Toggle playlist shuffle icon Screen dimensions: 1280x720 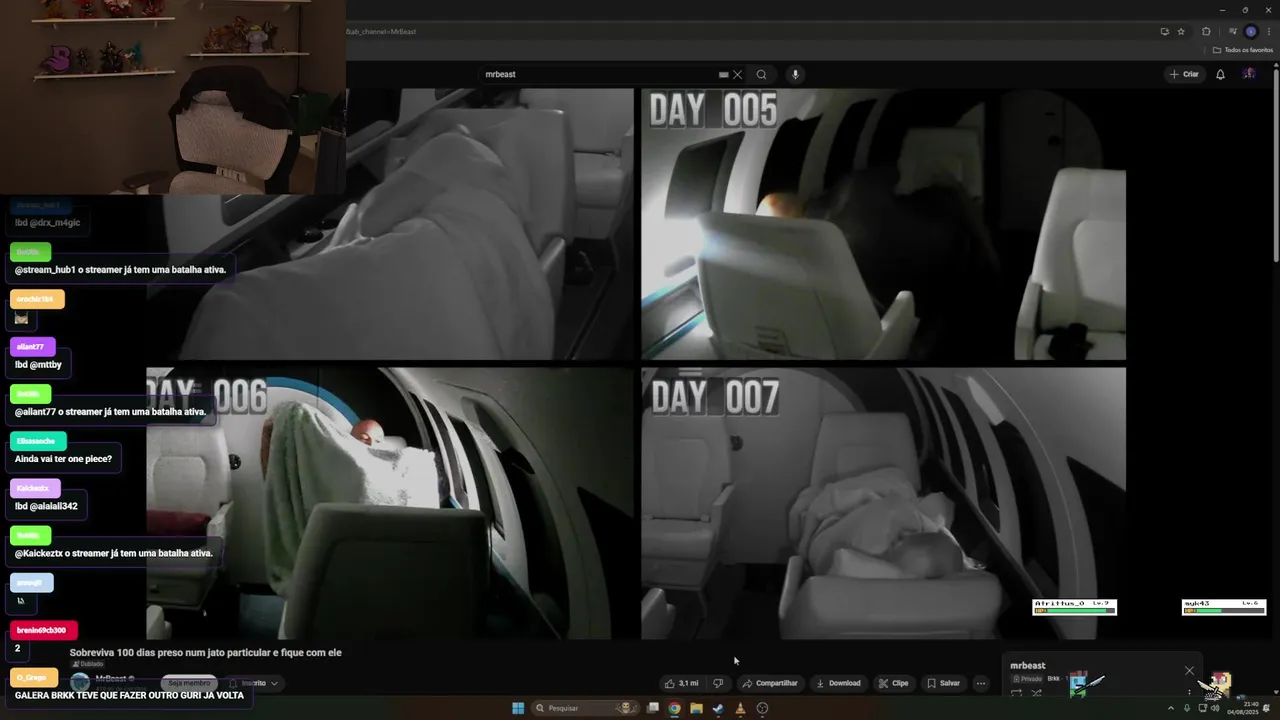pyautogui.click(x=1037, y=692)
